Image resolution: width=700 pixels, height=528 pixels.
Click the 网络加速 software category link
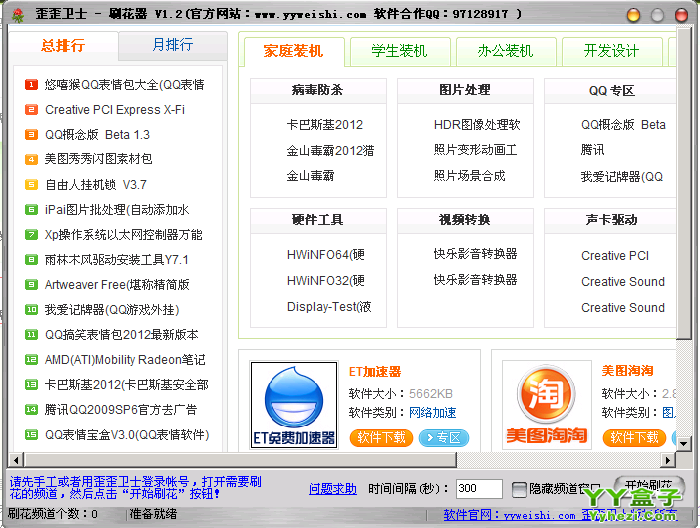pyautogui.click(x=432, y=412)
